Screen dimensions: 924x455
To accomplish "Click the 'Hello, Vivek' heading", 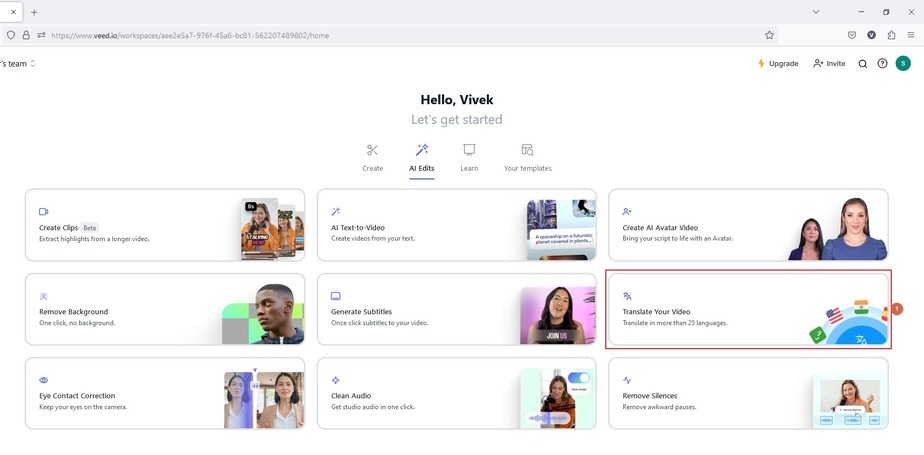I will pos(457,100).
